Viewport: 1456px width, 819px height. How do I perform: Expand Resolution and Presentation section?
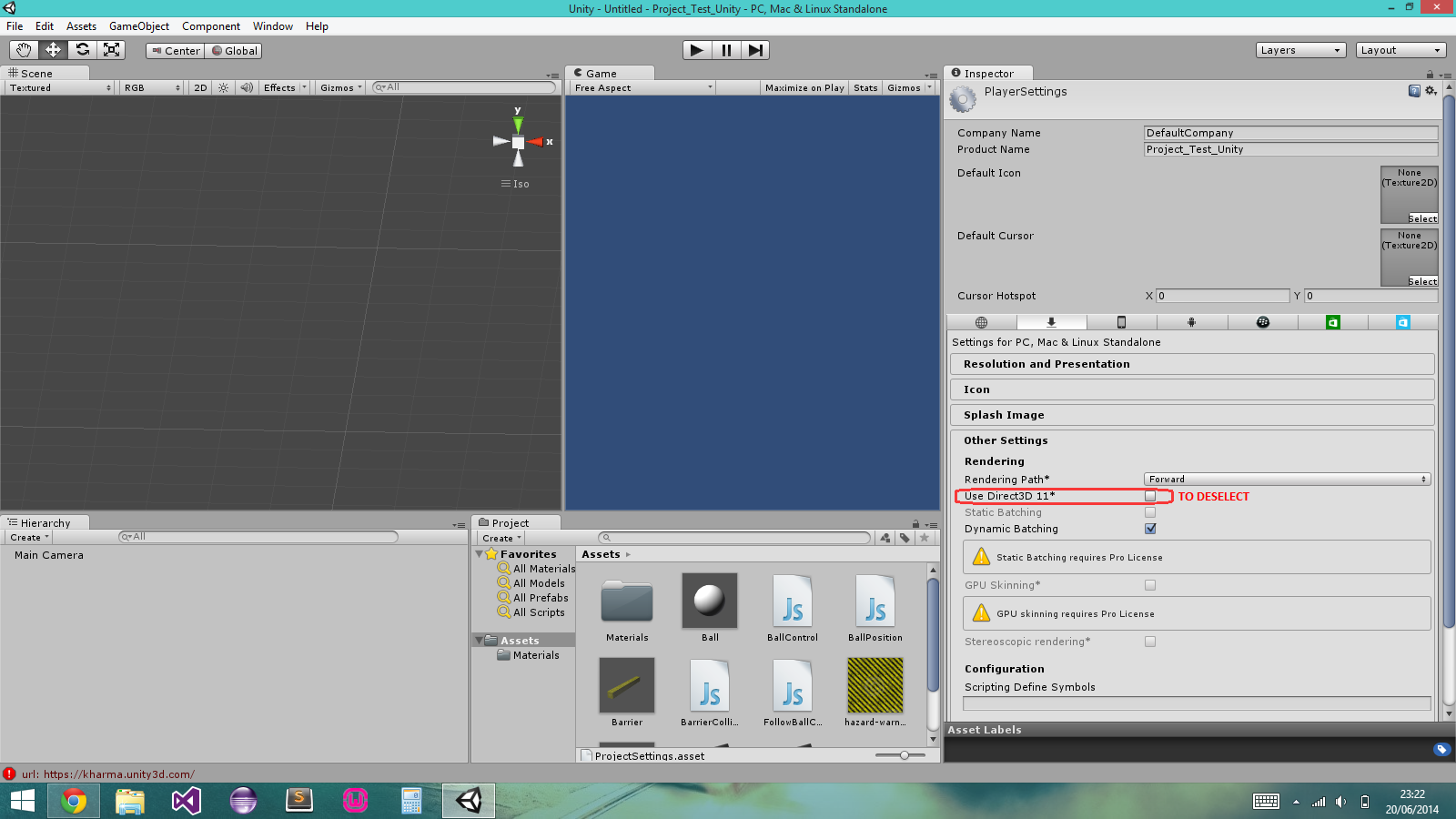tap(1192, 364)
